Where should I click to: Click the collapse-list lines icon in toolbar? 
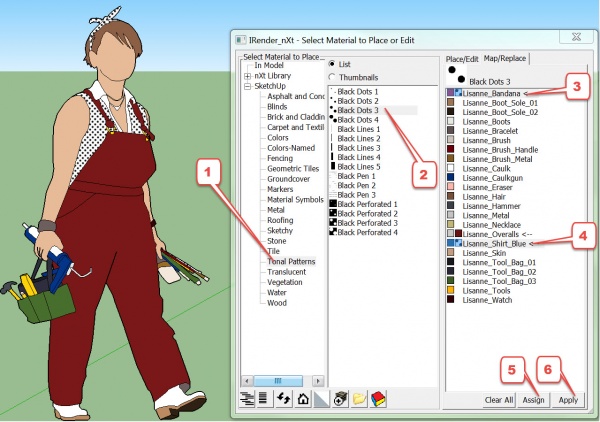(x=264, y=400)
